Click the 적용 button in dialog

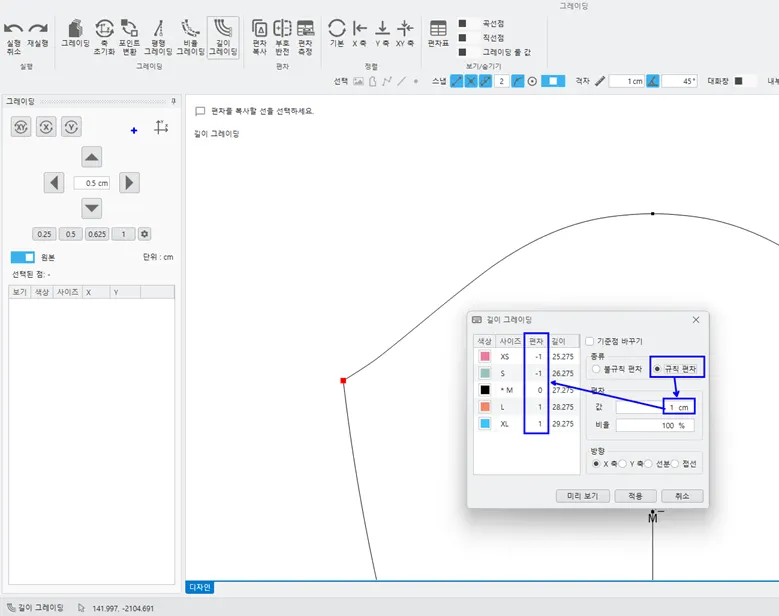click(634, 496)
